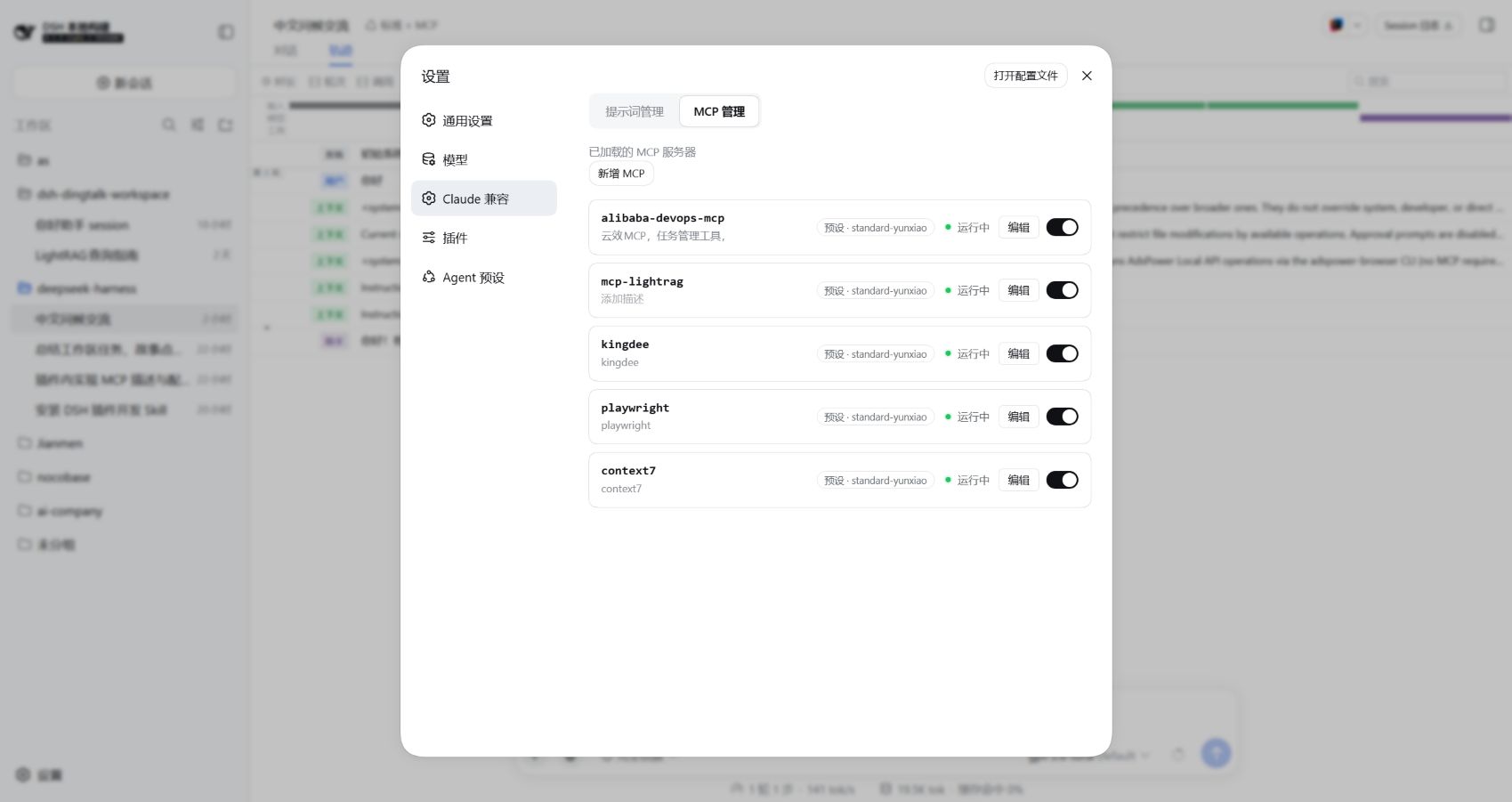Image resolution: width=1512 pixels, height=802 pixels.
Task: Click the mcp-lightrag server name
Action: [x=642, y=281]
